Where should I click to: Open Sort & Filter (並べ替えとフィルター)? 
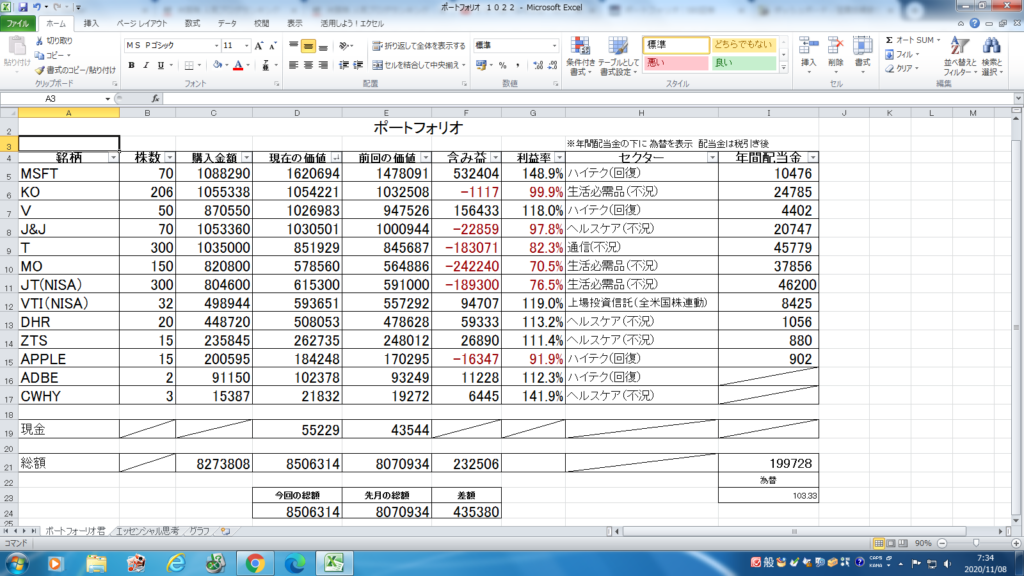(959, 56)
